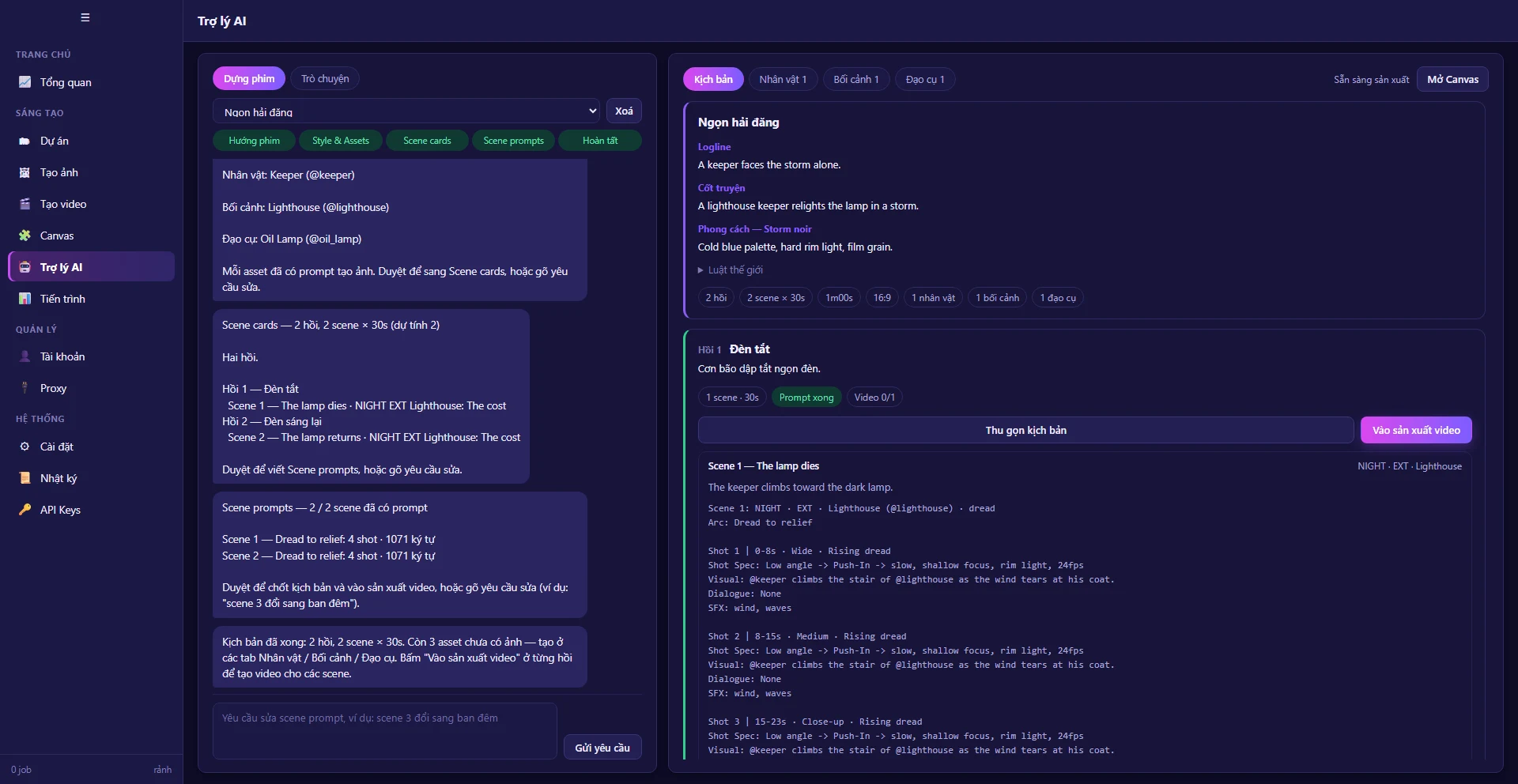Click the Mở Canvas button

click(x=1452, y=79)
